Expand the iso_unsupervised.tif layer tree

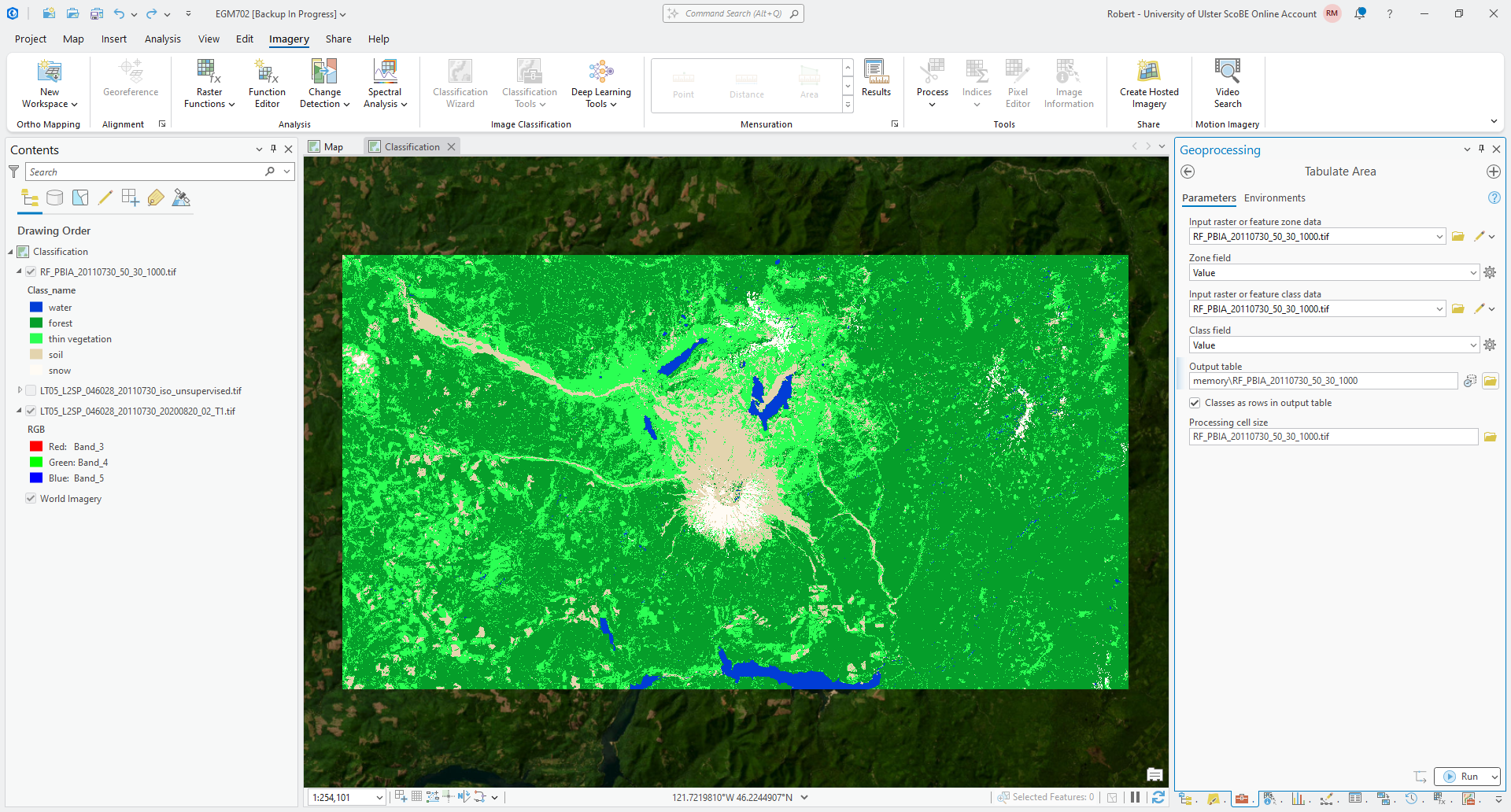coord(20,390)
